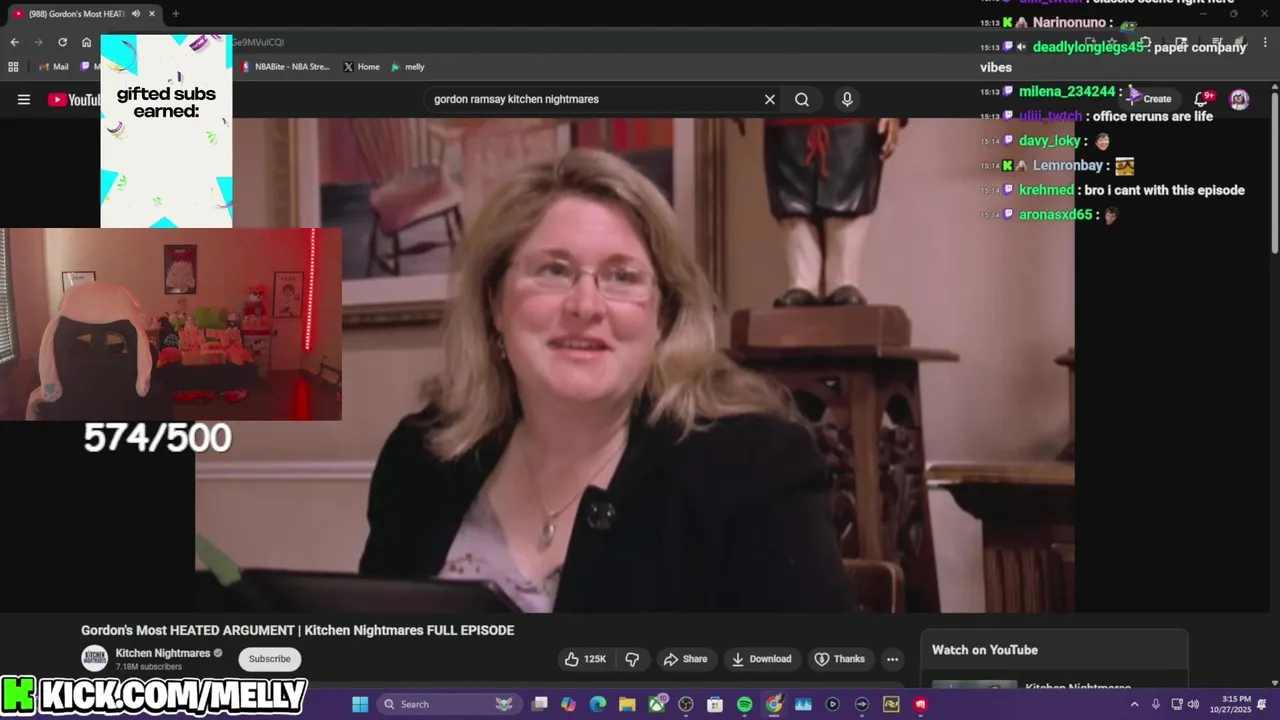Open the Kitchen Nightmares channel name link
The width and height of the screenshot is (1280, 720).
click(x=163, y=653)
